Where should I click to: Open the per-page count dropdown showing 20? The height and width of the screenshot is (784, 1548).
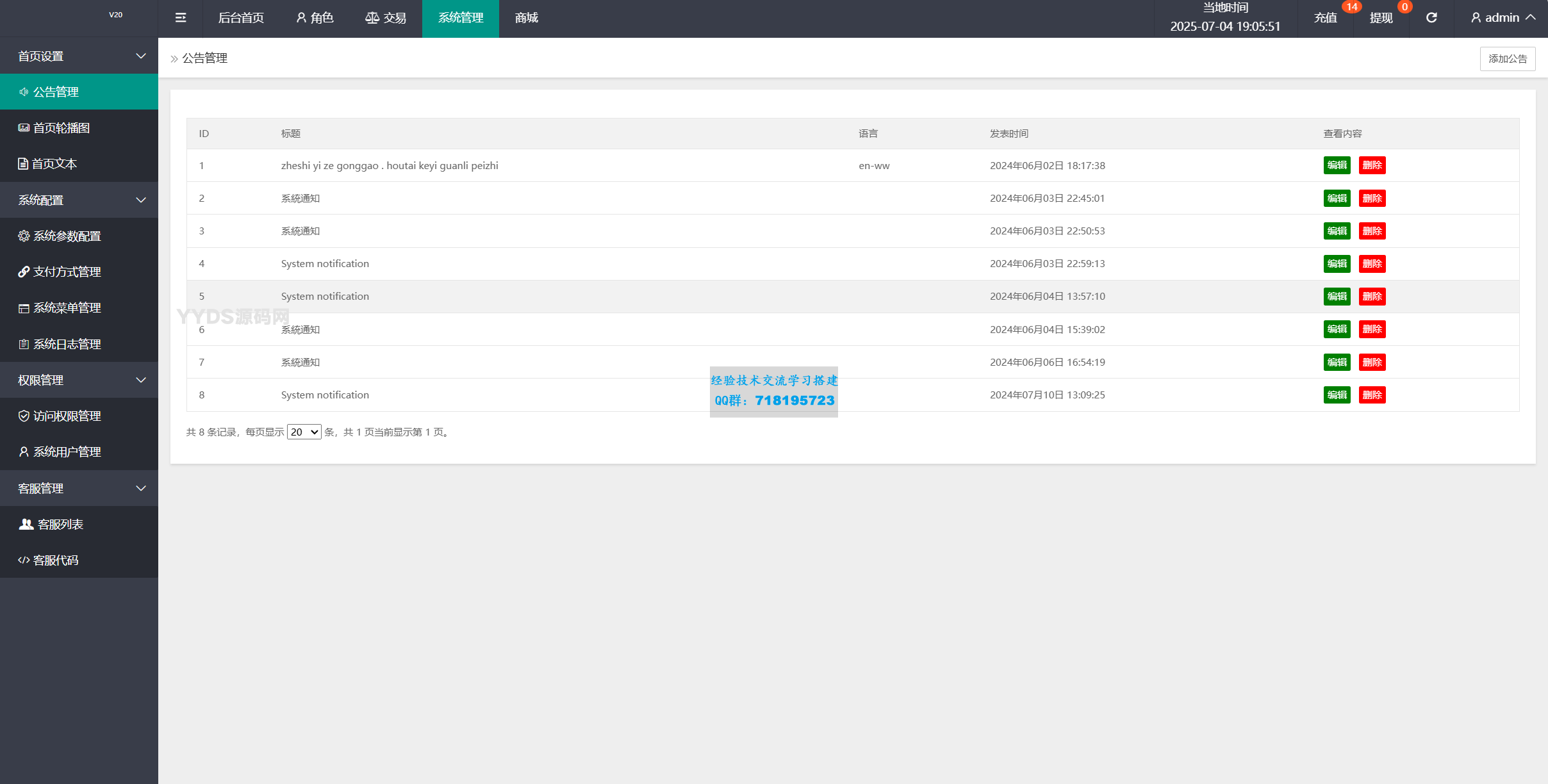click(x=304, y=432)
